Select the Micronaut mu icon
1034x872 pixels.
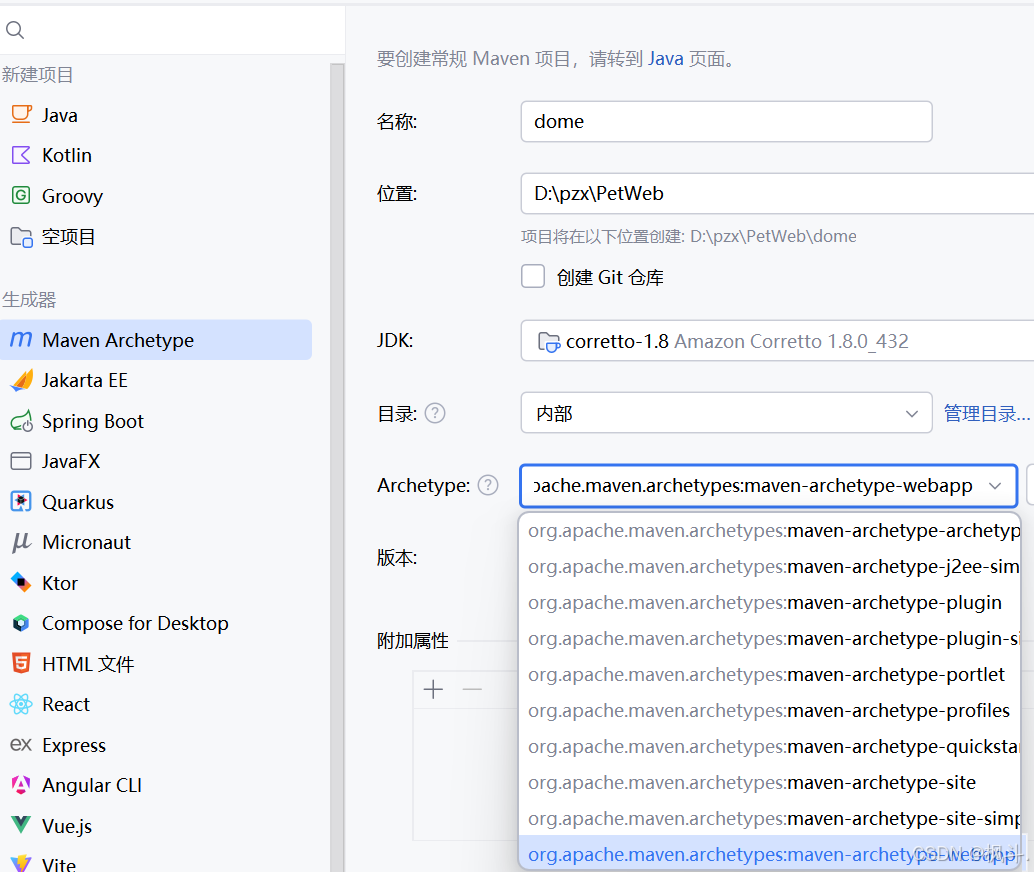click(x=21, y=542)
